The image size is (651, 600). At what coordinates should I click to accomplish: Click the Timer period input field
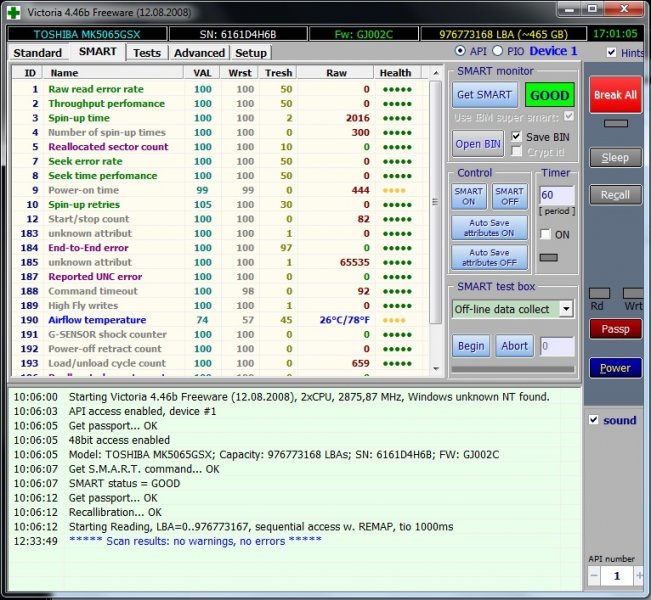[556, 196]
